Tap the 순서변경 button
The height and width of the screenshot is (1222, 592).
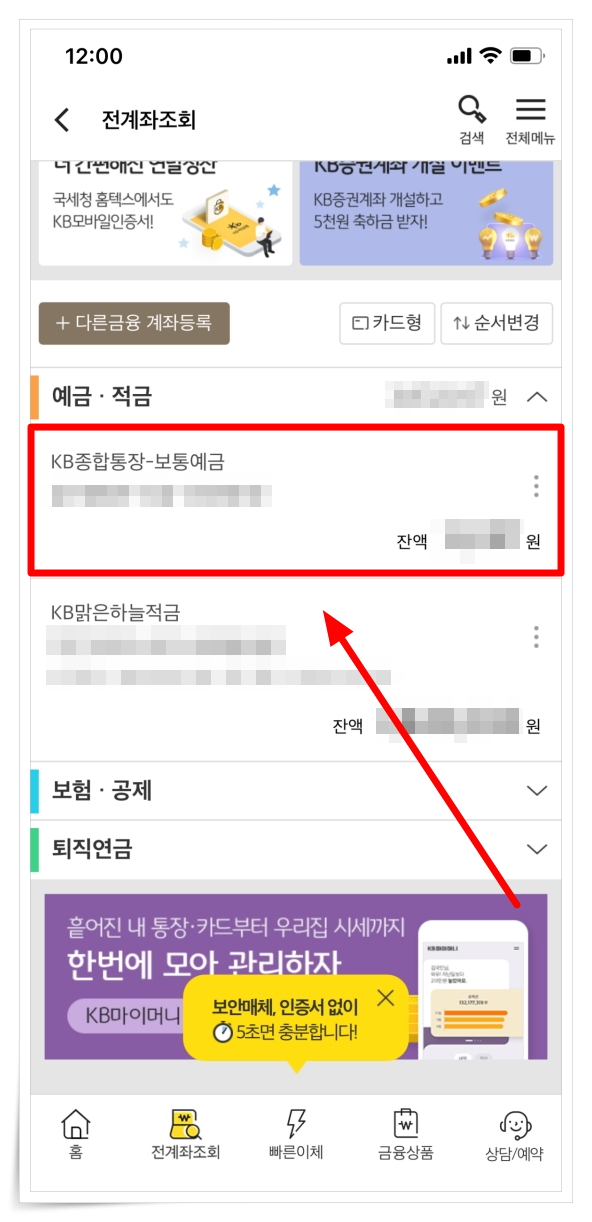[497, 323]
